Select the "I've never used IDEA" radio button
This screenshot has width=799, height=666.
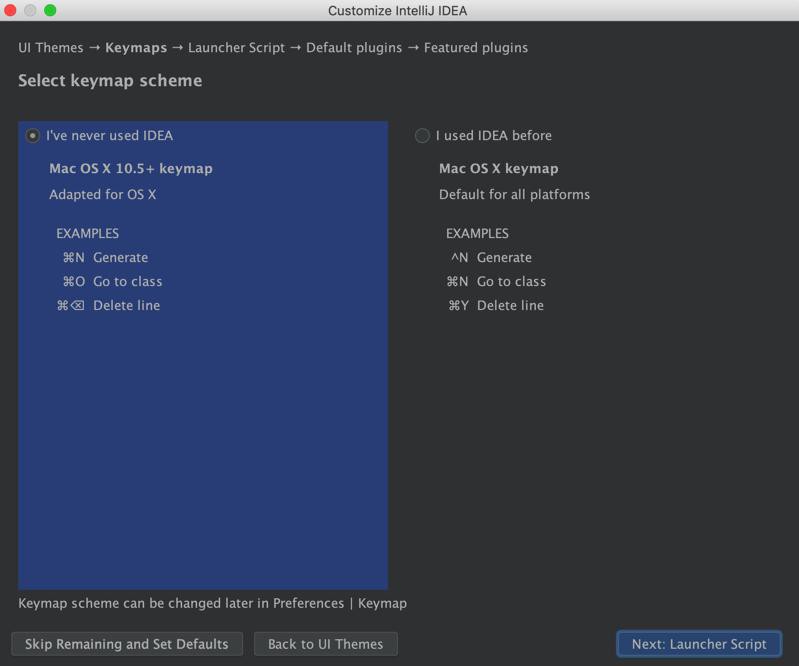pos(33,136)
